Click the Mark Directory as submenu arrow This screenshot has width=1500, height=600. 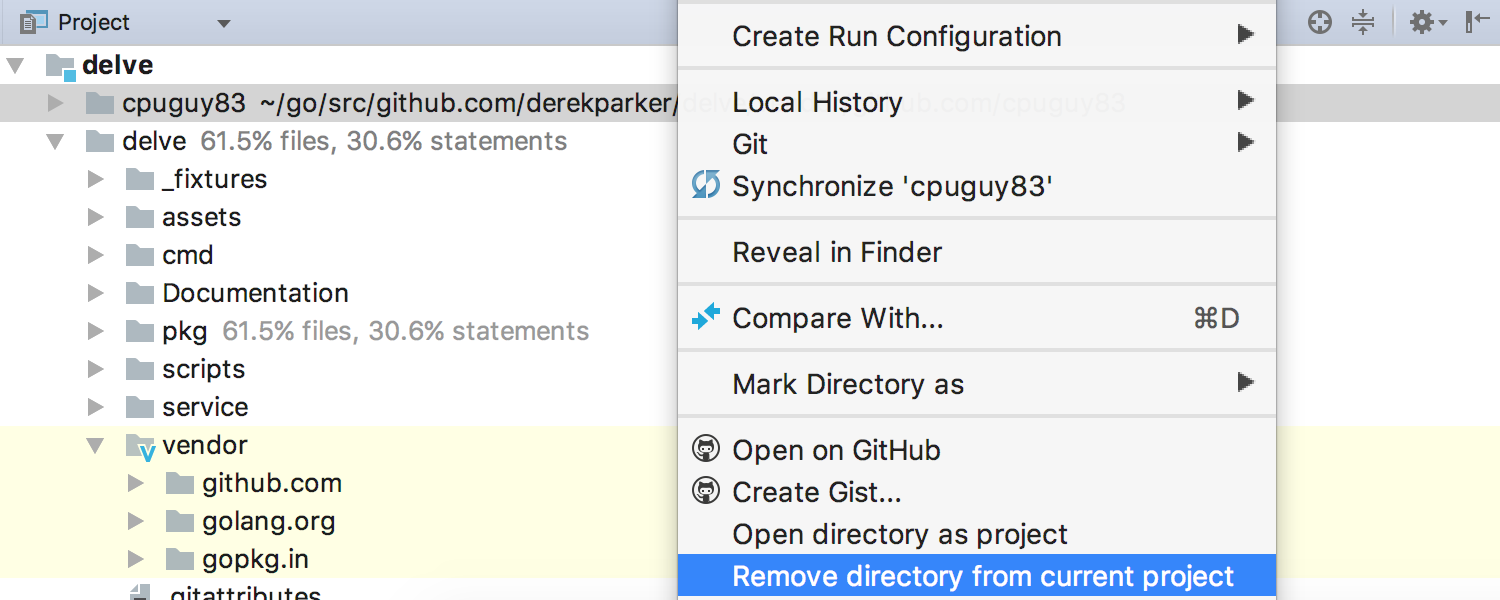tap(1245, 382)
